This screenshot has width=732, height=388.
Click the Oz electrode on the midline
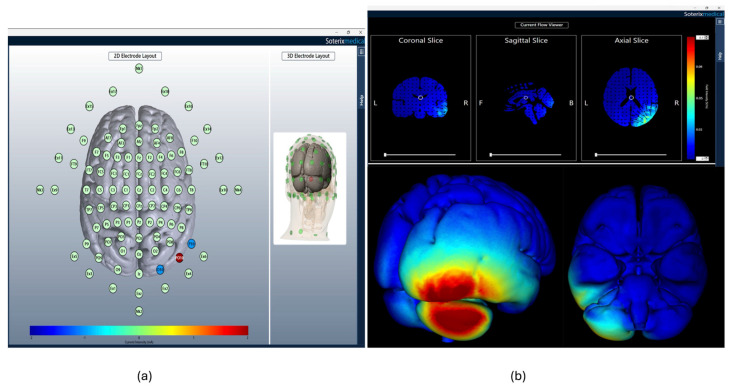coord(139,254)
